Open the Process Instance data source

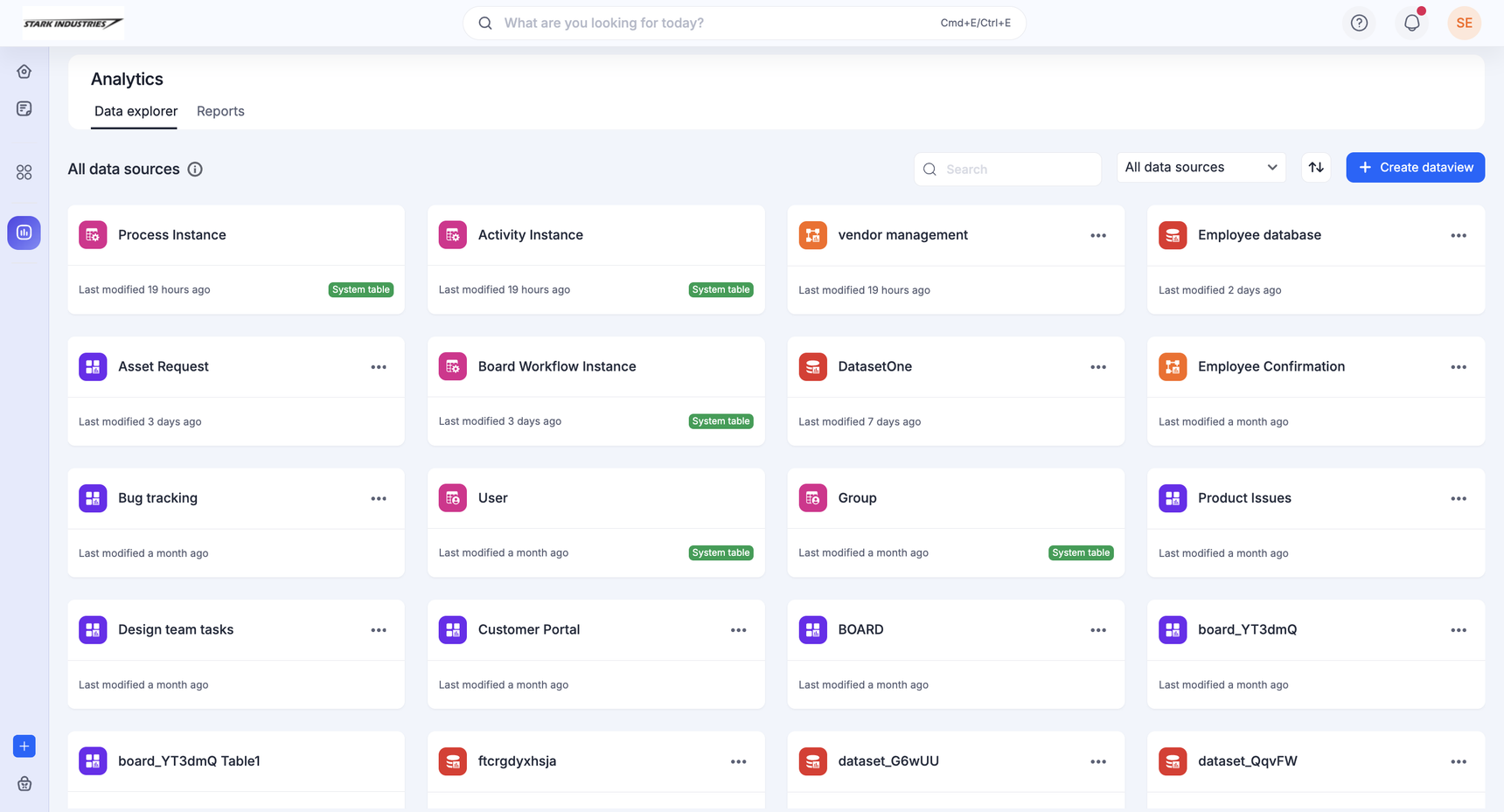coord(172,235)
